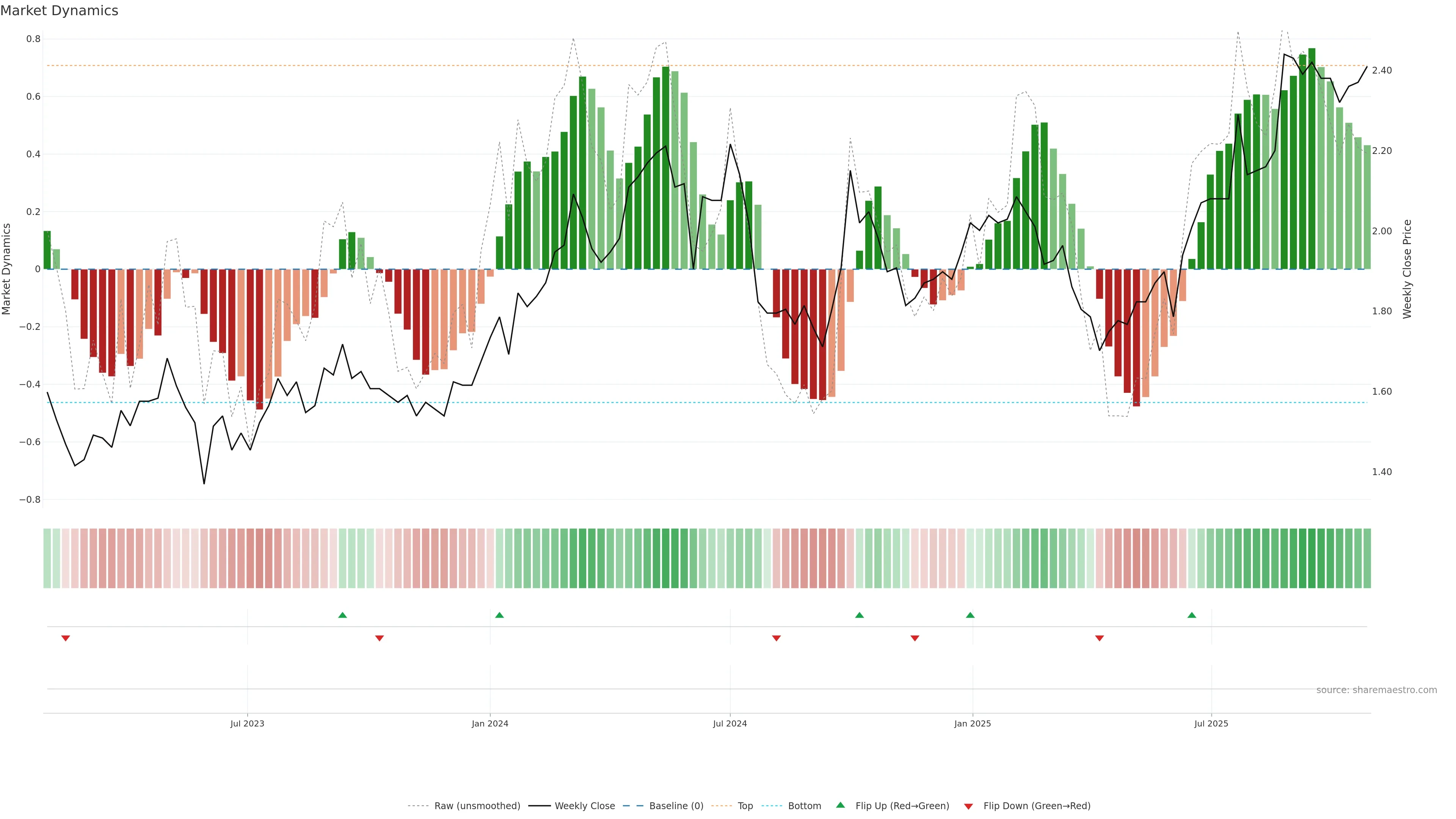Click the red flip-down triangle near Apr 2025
Viewport: 1456px width, 819px height.
1099,638
